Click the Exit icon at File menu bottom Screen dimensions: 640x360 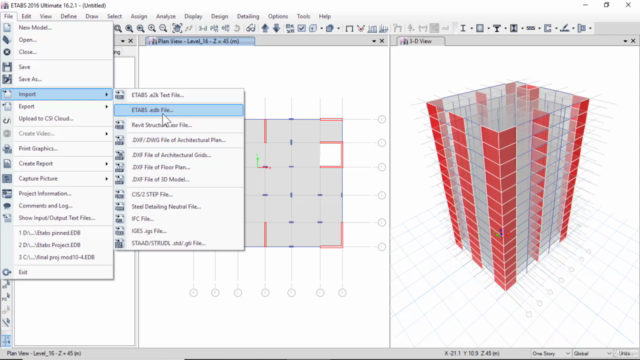click(7, 272)
